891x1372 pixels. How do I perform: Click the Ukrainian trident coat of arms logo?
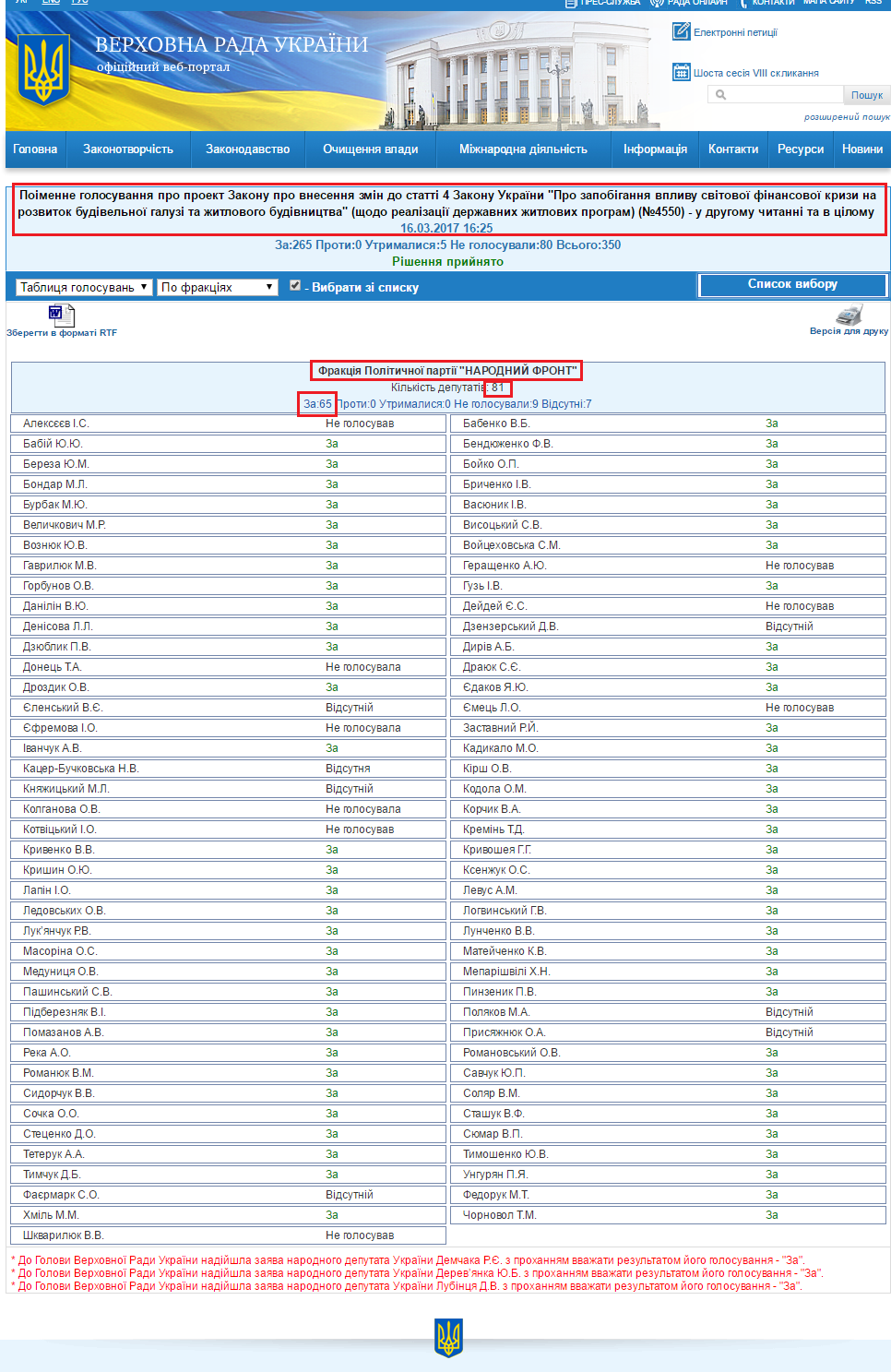[43, 69]
